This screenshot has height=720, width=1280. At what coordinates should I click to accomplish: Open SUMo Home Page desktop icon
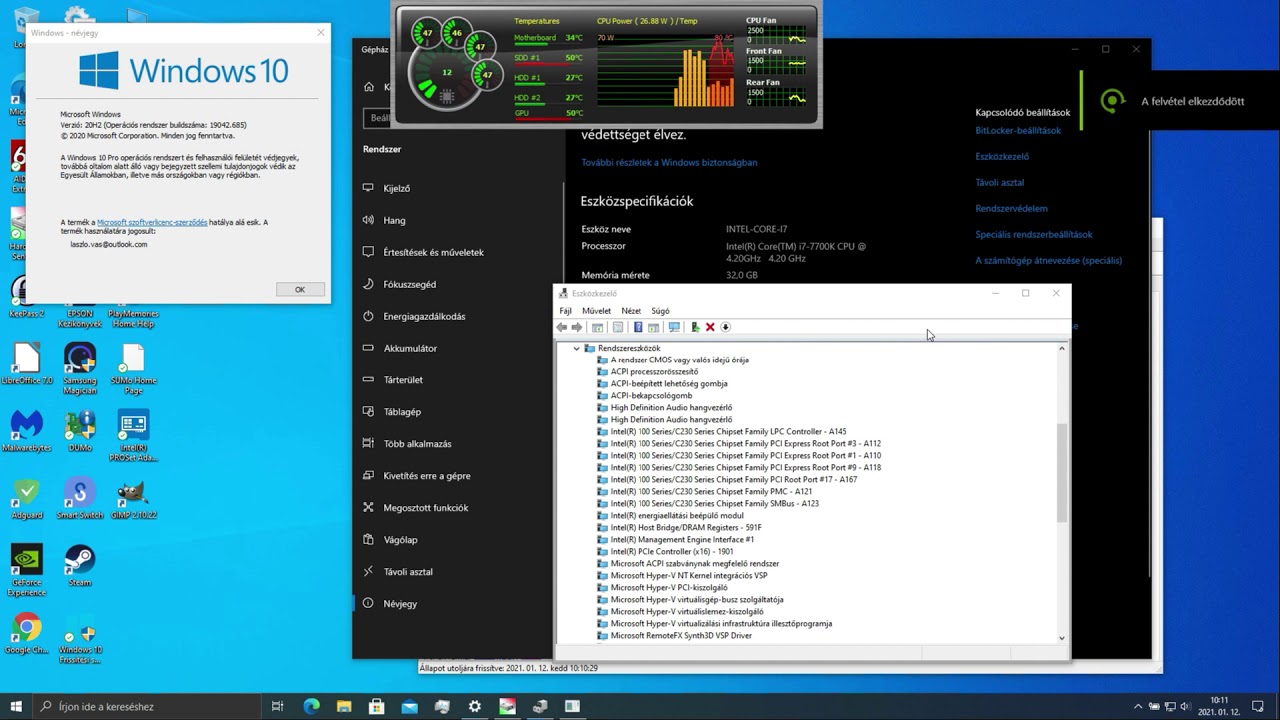click(133, 369)
